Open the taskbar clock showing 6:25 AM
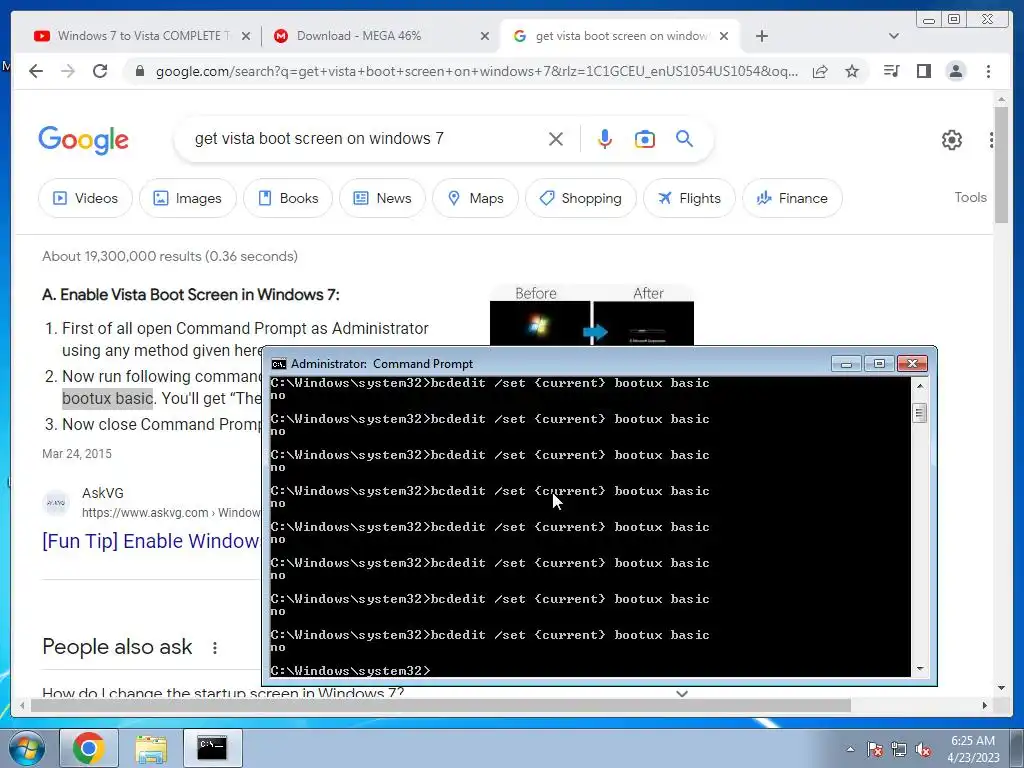 coord(973,748)
